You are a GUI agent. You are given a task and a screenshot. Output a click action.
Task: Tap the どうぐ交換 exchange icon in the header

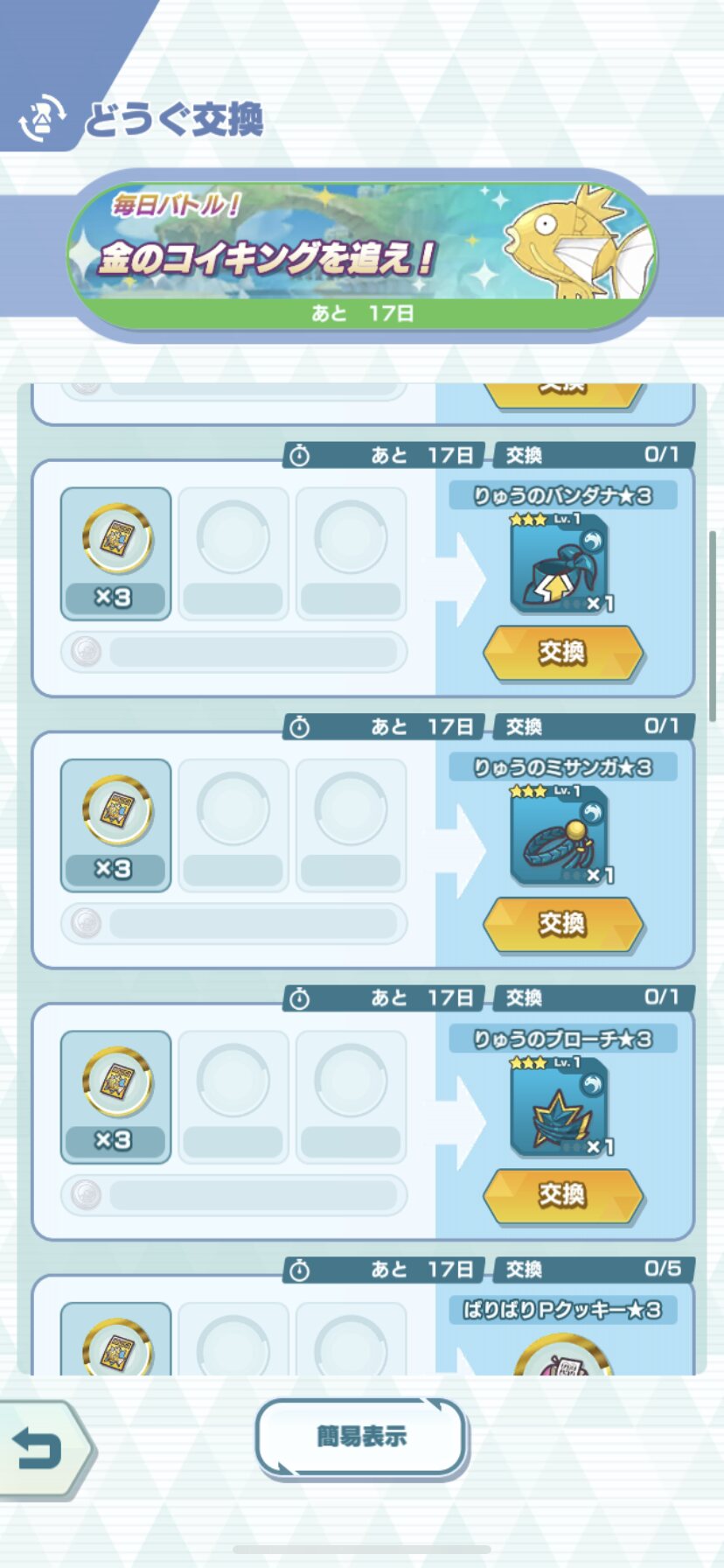tap(43, 118)
